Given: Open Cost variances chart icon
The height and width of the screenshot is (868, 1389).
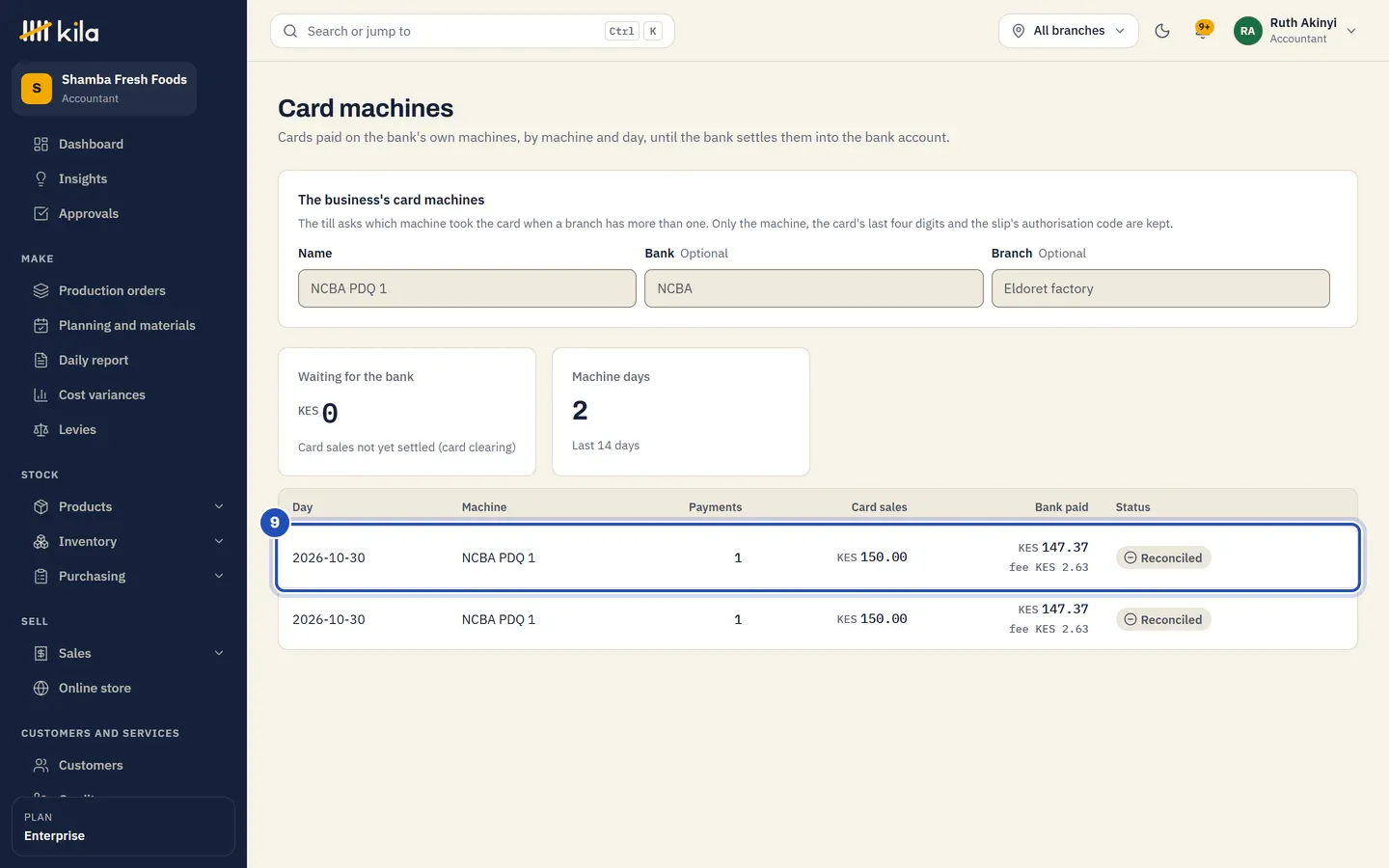Looking at the screenshot, I should click(41, 394).
